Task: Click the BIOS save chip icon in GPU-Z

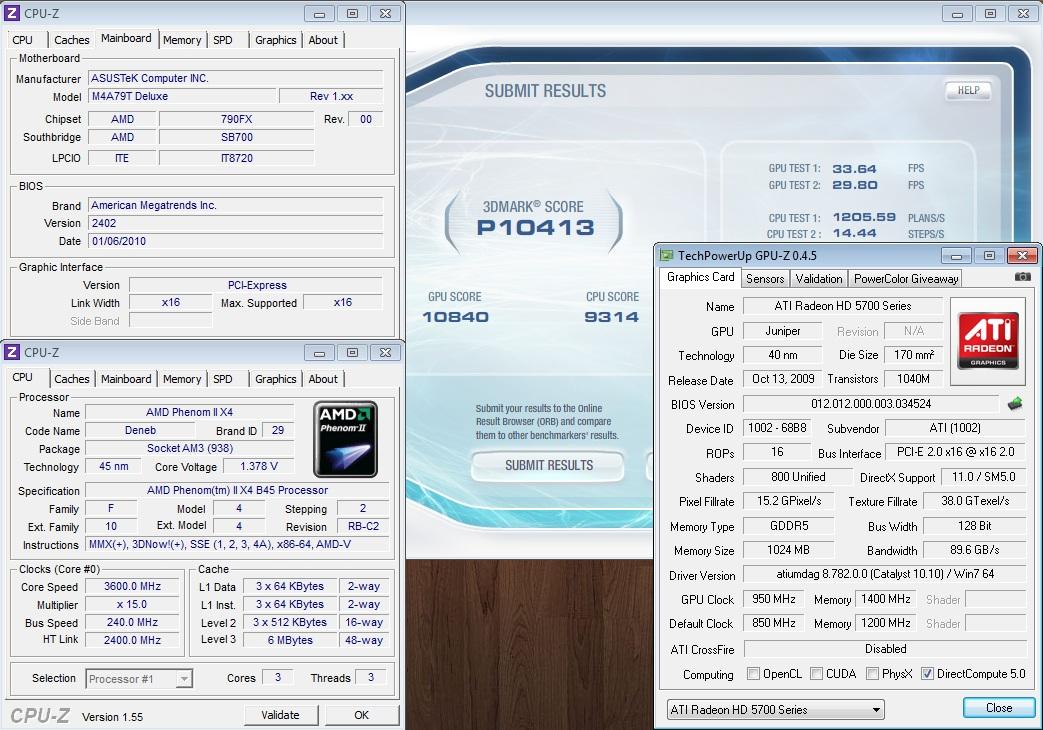Action: (x=1015, y=403)
